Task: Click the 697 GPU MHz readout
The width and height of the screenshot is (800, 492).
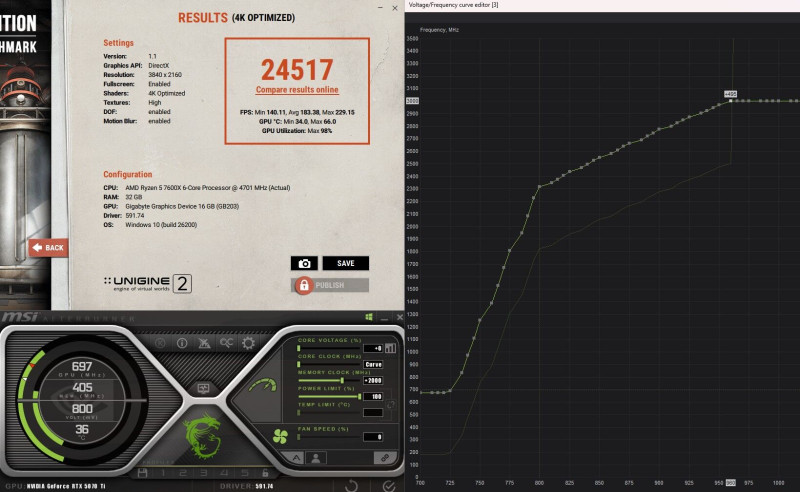Action: [82, 366]
